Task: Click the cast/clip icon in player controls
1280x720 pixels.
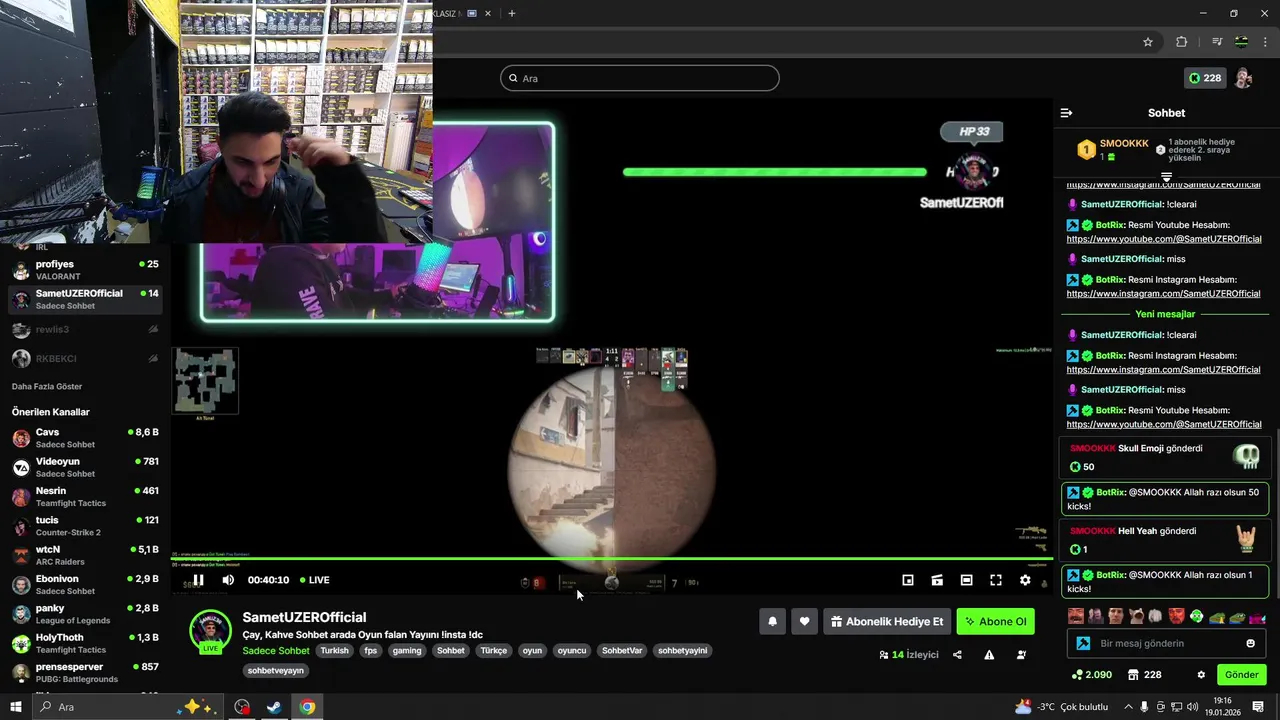Action: click(937, 580)
